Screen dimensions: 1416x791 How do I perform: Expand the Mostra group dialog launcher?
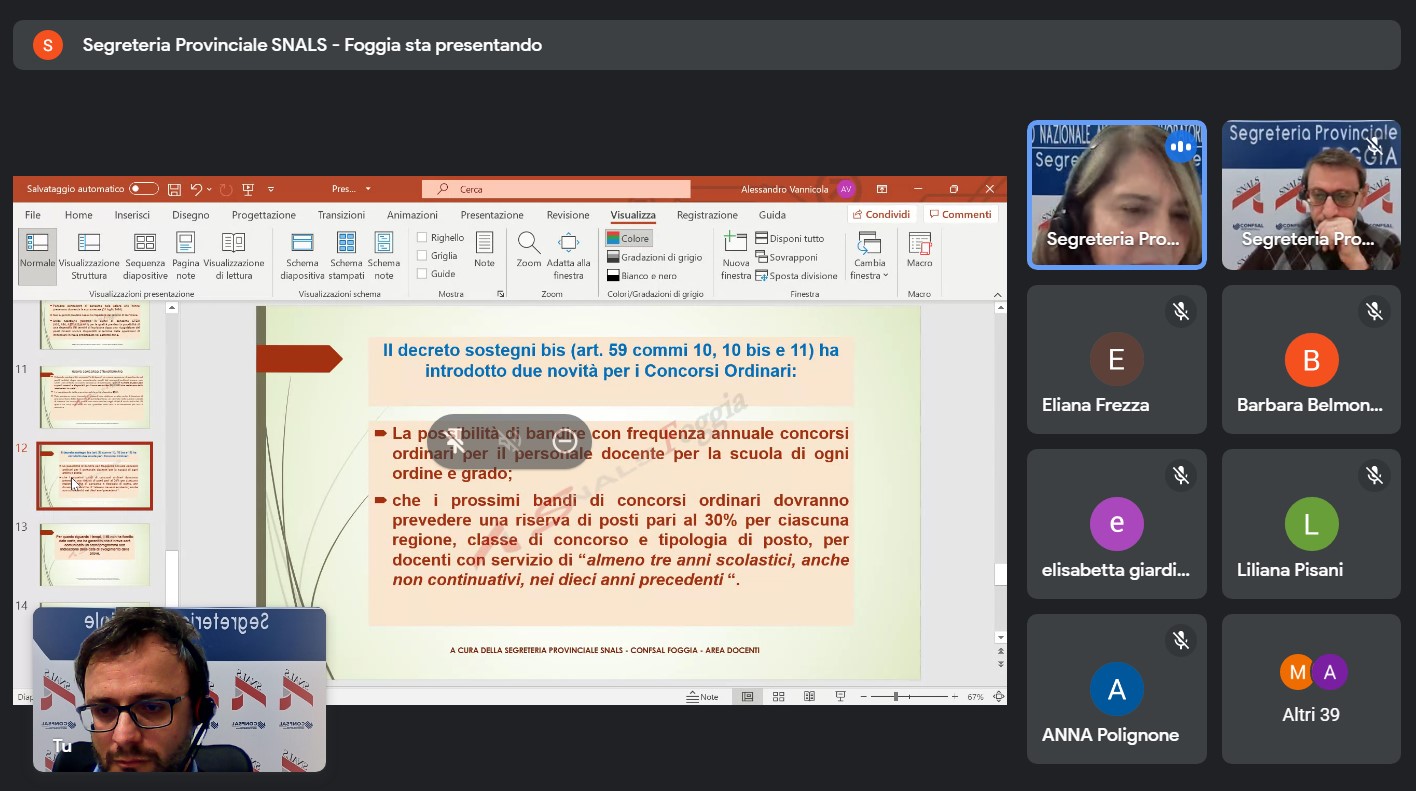pyautogui.click(x=501, y=294)
